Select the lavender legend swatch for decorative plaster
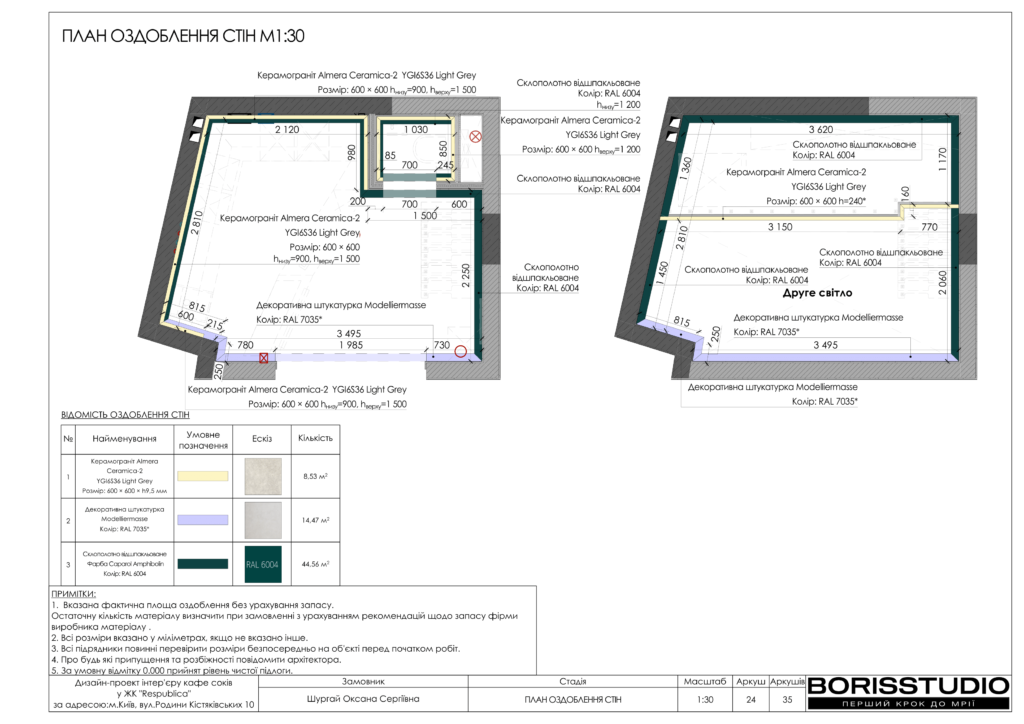The width and height of the screenshot is (1024, 724). (203, 520)
